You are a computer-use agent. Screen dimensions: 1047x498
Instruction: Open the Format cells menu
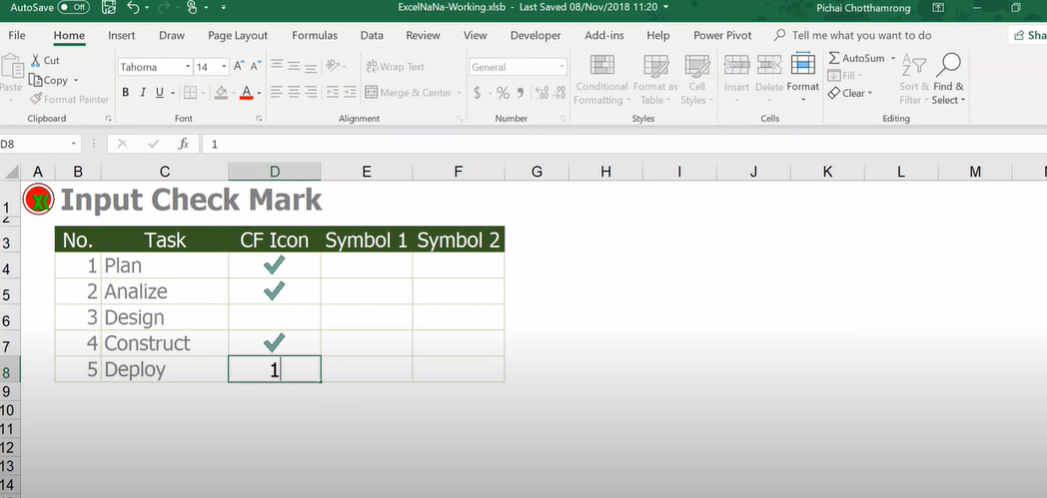click(803, 78)
